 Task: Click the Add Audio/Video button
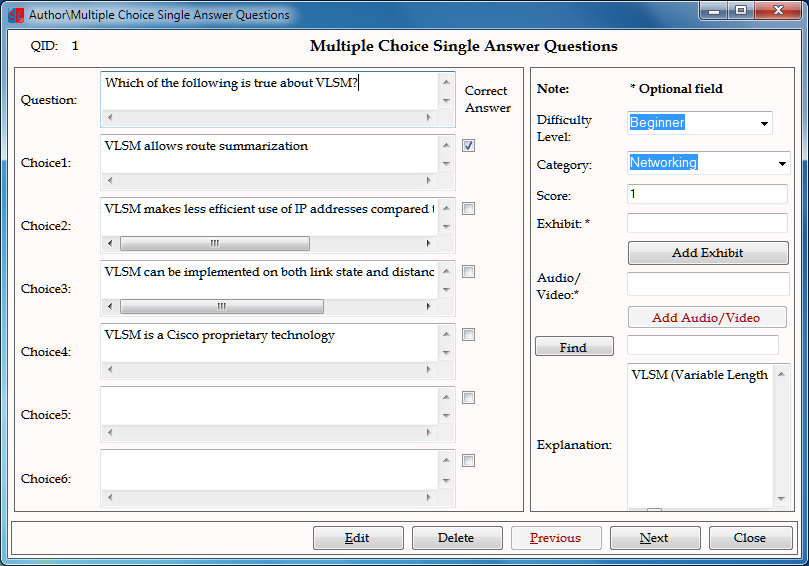[x=707, y=317]
